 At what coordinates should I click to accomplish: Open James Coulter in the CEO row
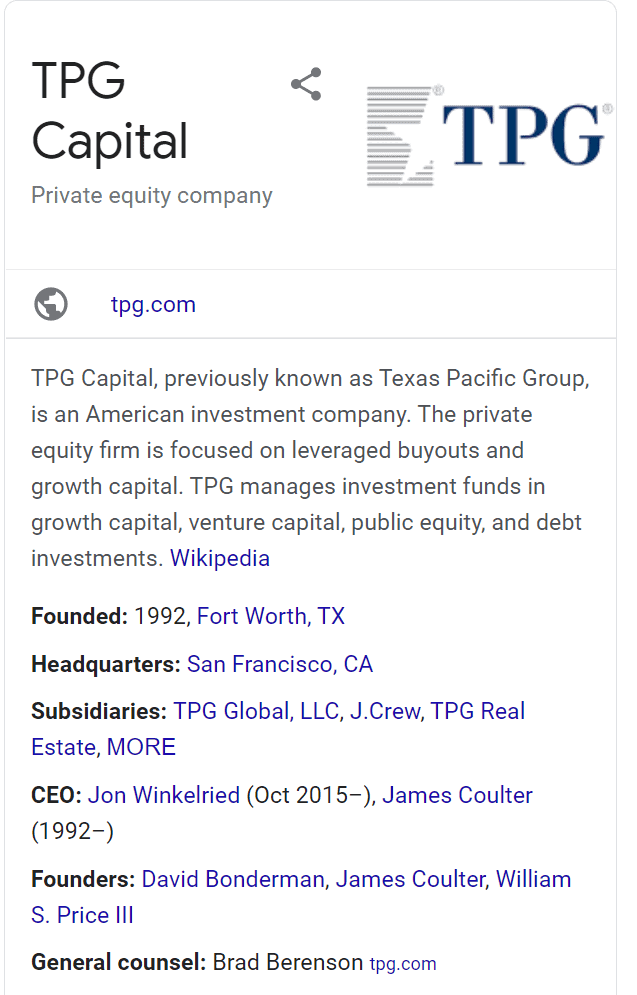click(457, 795)
